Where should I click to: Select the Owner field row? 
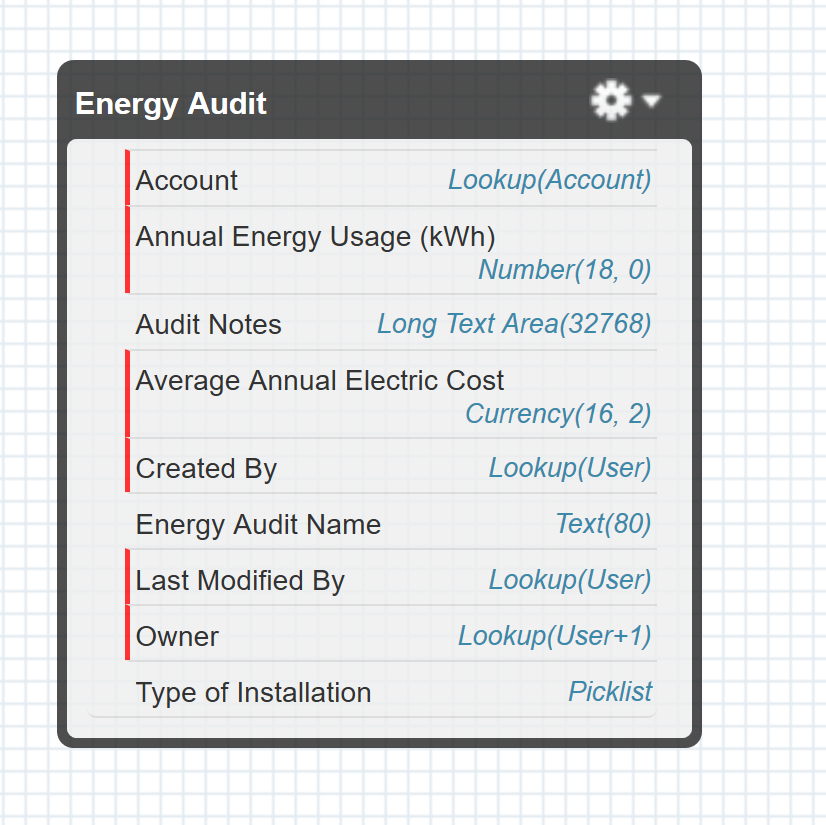pyautogui.click(x=177, y=637)
